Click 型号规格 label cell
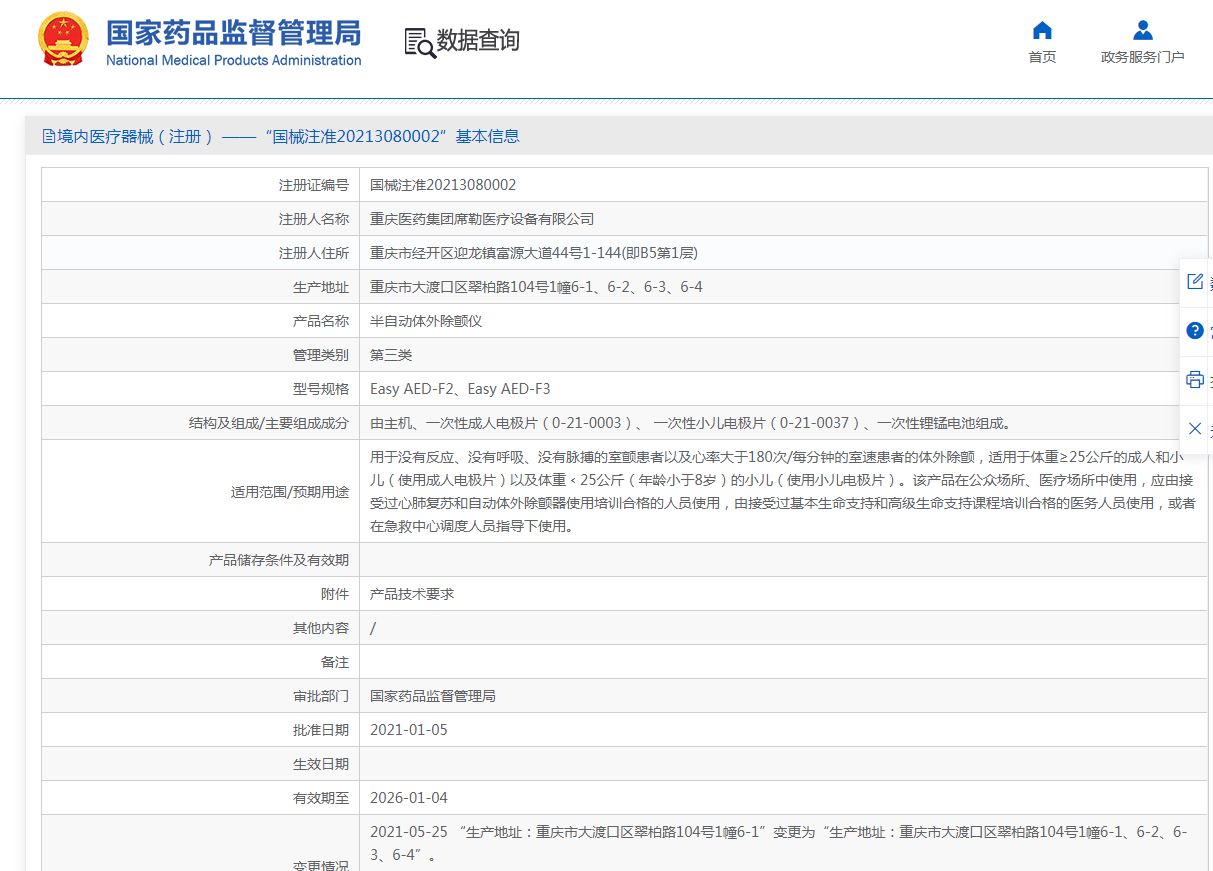 pos(200,389)
